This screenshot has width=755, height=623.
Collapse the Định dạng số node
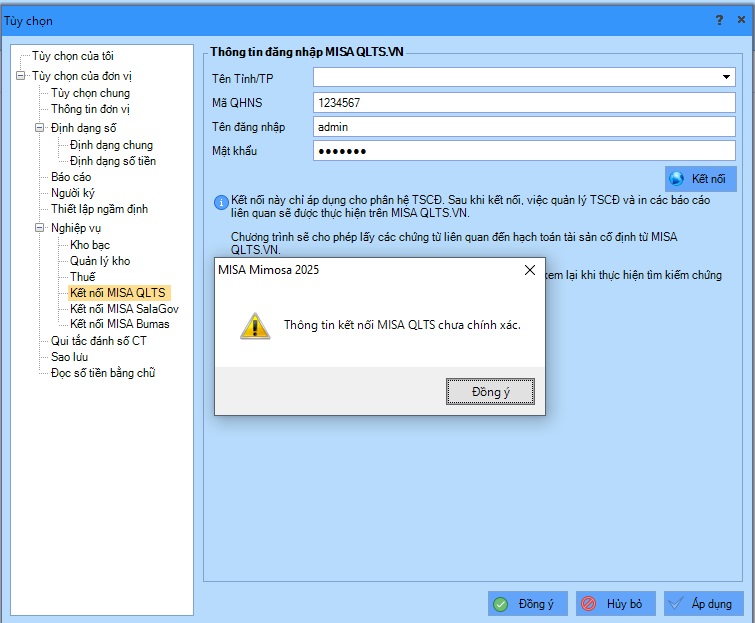[x=39, y=128]
